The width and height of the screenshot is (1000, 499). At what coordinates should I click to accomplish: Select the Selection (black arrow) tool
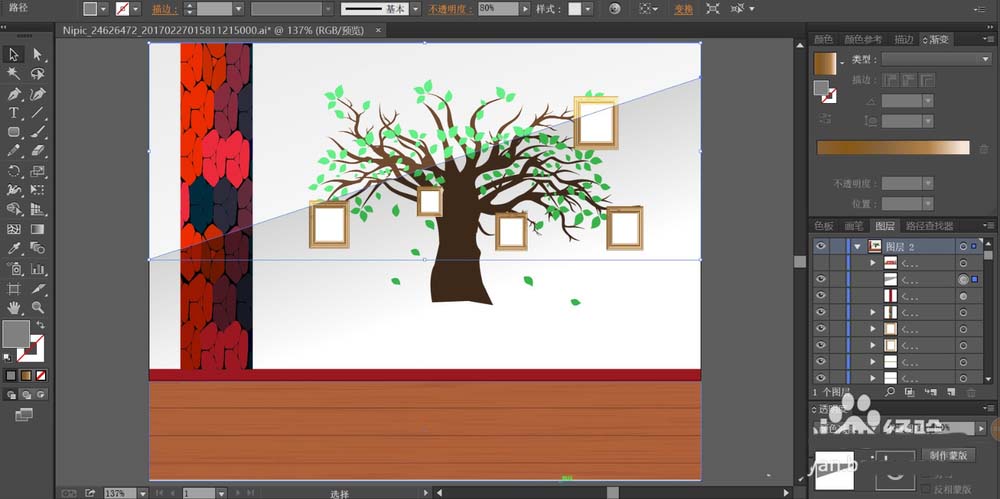coord(13,54)
